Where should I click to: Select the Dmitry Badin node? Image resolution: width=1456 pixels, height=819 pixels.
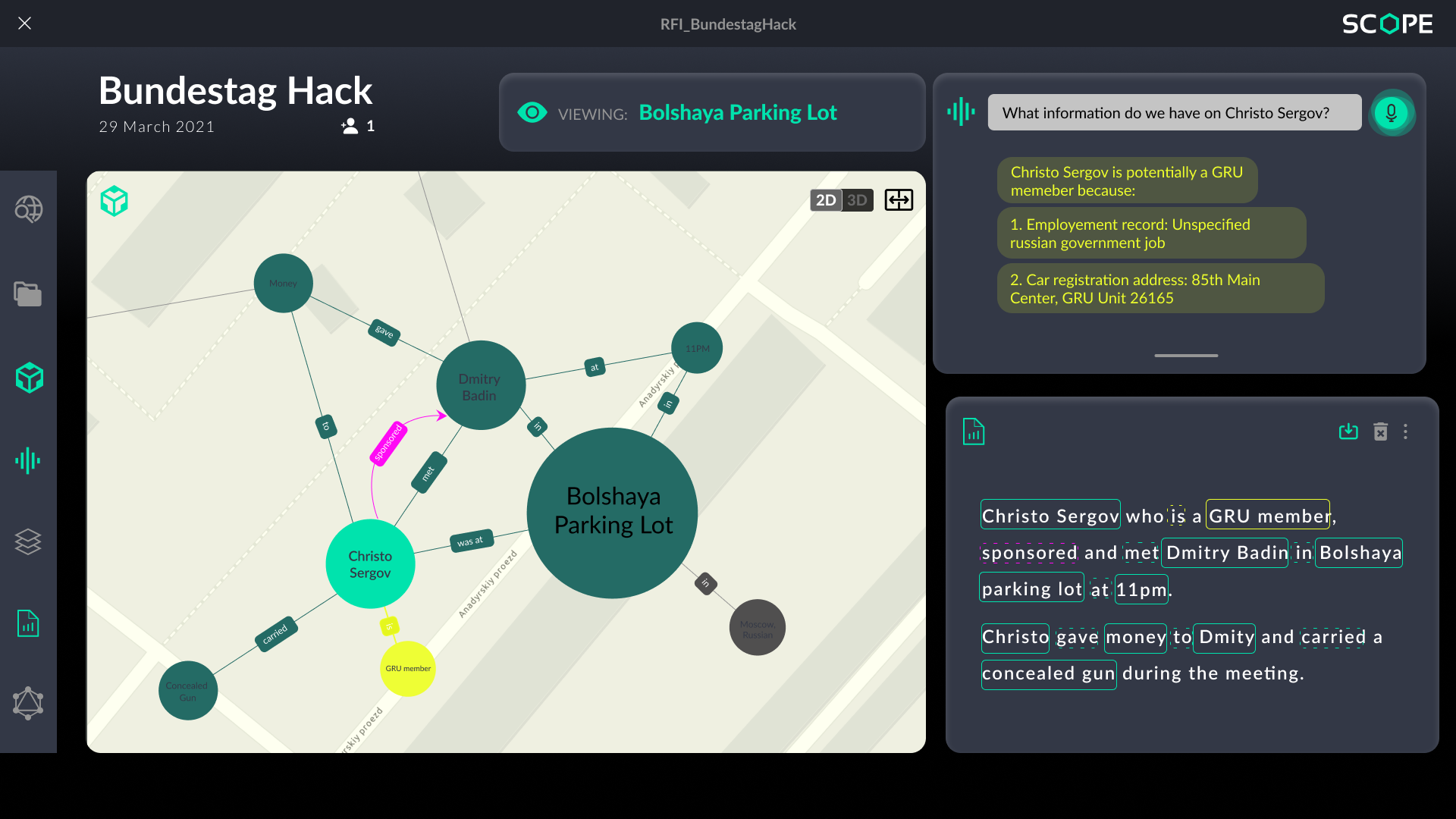(x=480, y=386)
